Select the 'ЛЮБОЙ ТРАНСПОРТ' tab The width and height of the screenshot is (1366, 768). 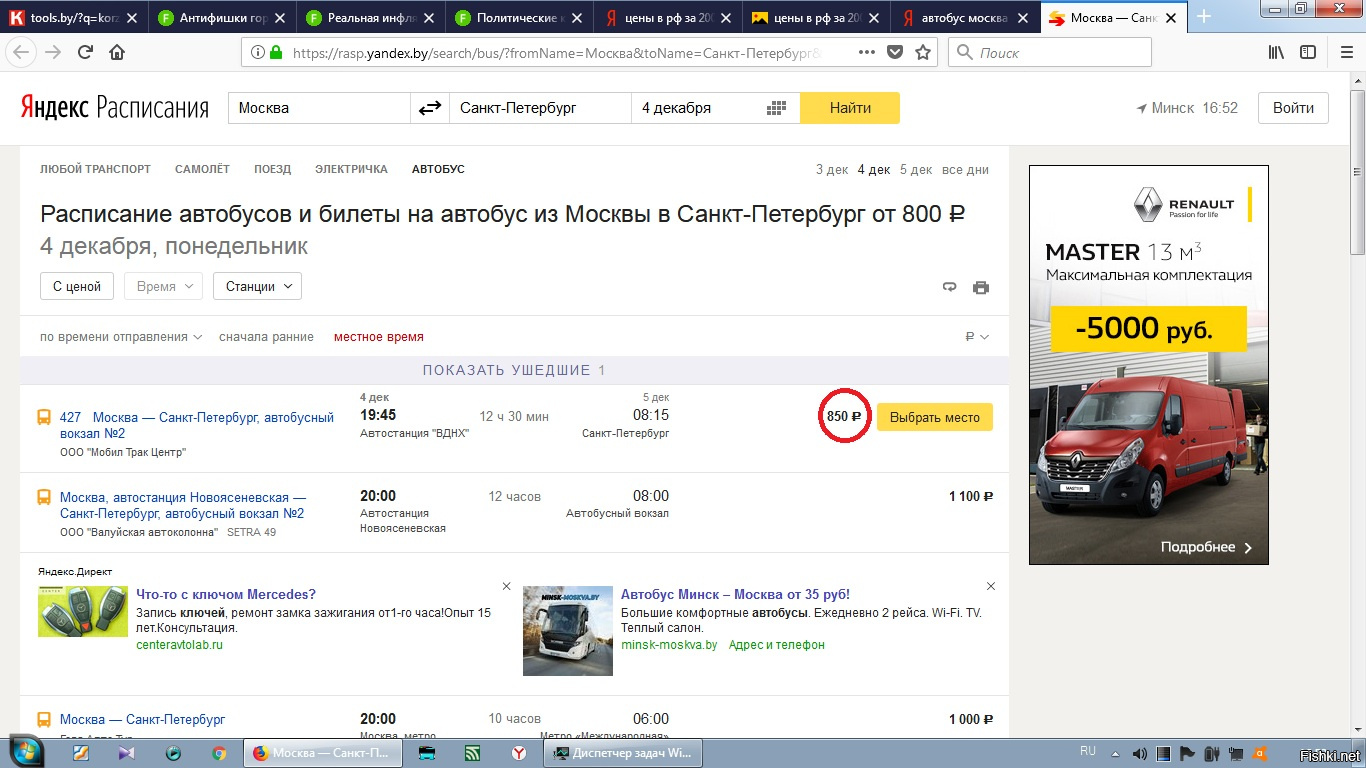click(x=95, y=170)
